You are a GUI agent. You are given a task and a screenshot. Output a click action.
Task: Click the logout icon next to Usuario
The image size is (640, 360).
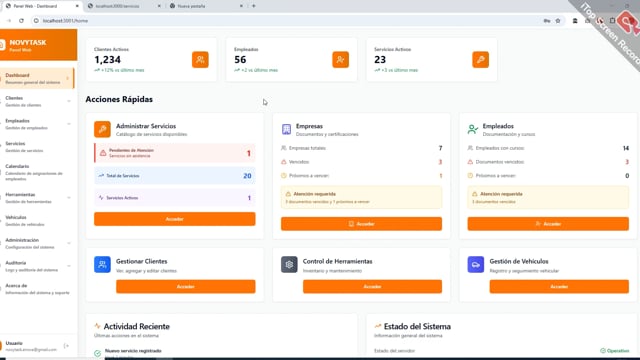(x=67, y=346)
